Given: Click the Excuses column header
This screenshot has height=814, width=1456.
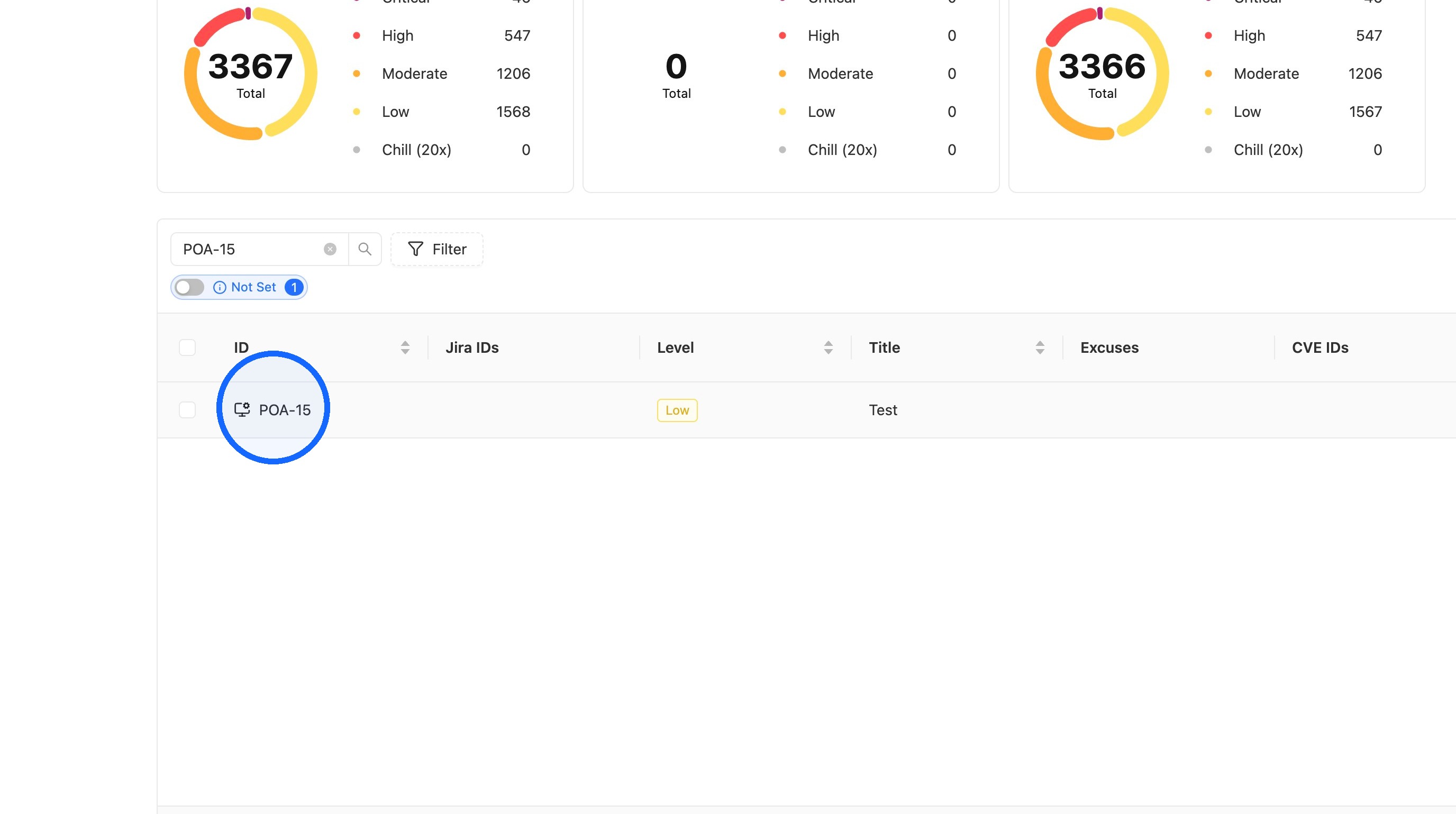Looking at the screenshot, I should tap(1109, 347).
